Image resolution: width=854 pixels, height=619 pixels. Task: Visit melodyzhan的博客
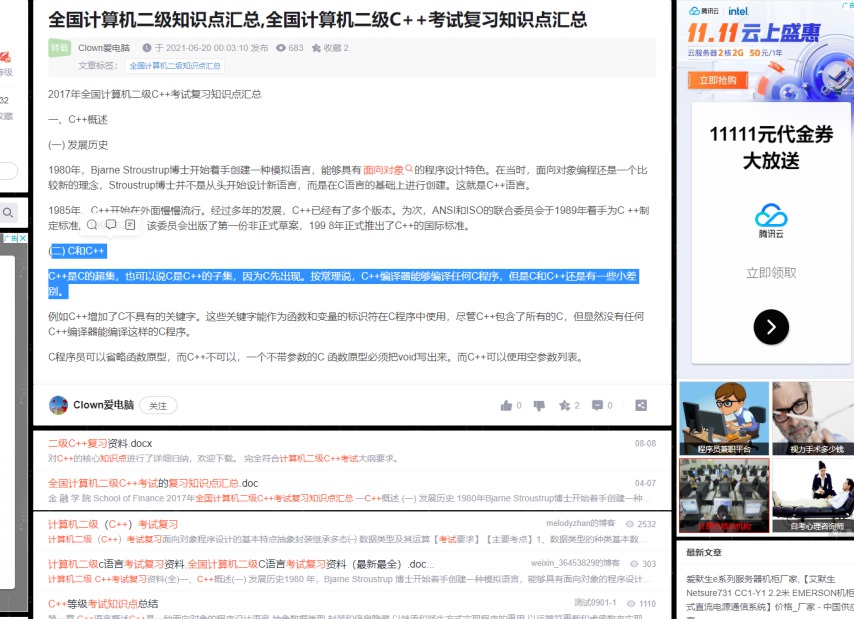[581, 523]
